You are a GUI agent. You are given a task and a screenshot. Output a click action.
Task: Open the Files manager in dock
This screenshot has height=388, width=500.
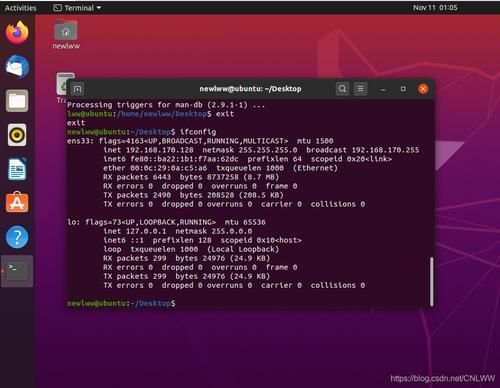(x=17, y=101)
